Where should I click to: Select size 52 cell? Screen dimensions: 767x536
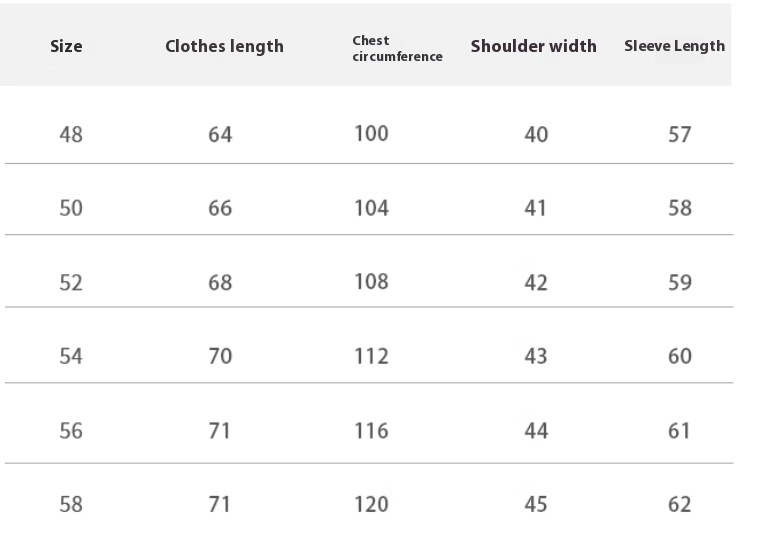71,283
